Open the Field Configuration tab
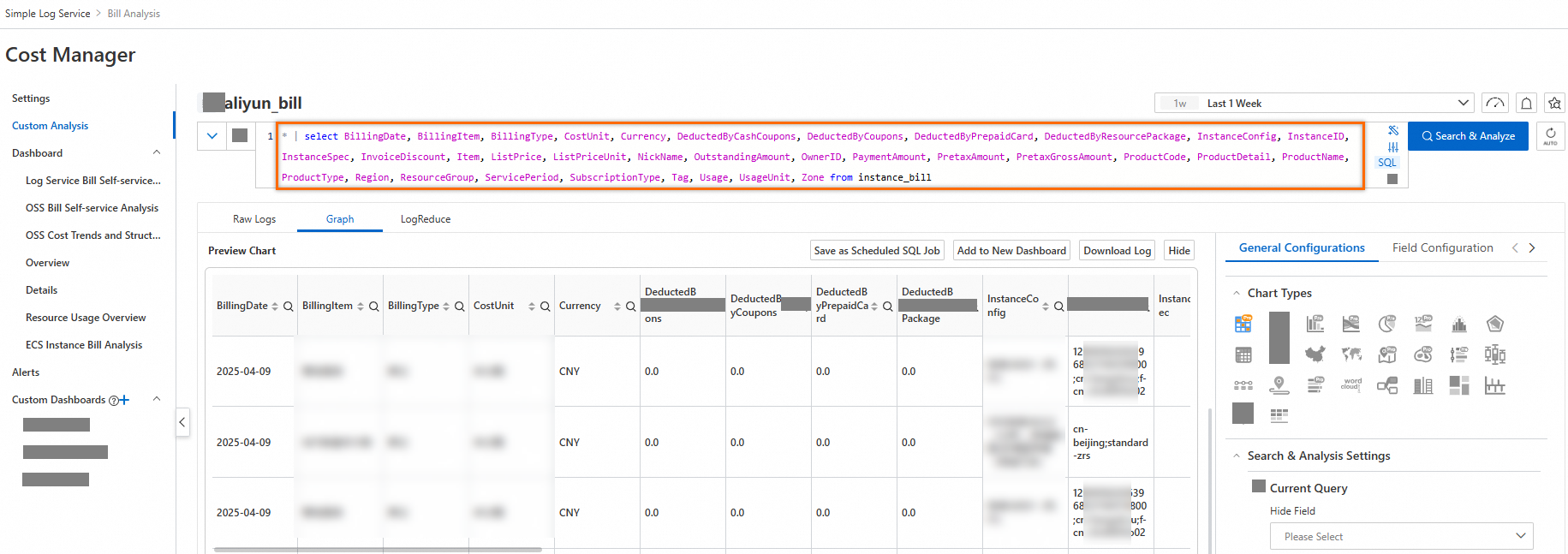 [1443, 248]
